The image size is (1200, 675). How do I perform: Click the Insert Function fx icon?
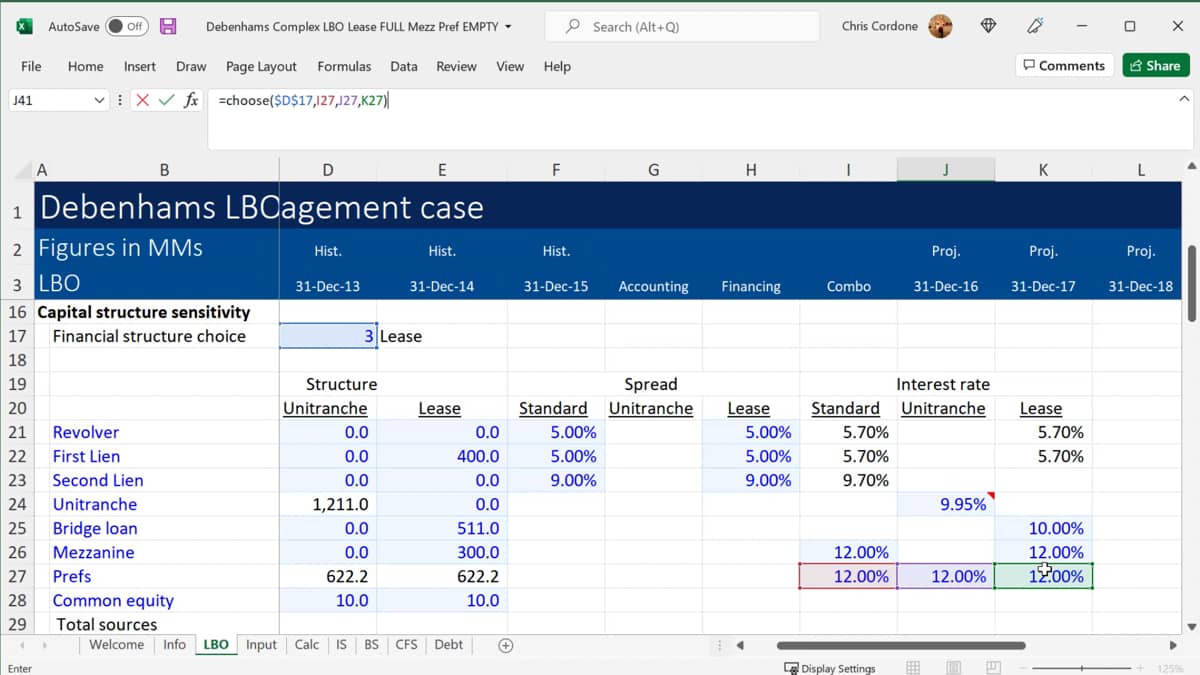(x=191, y=100)
